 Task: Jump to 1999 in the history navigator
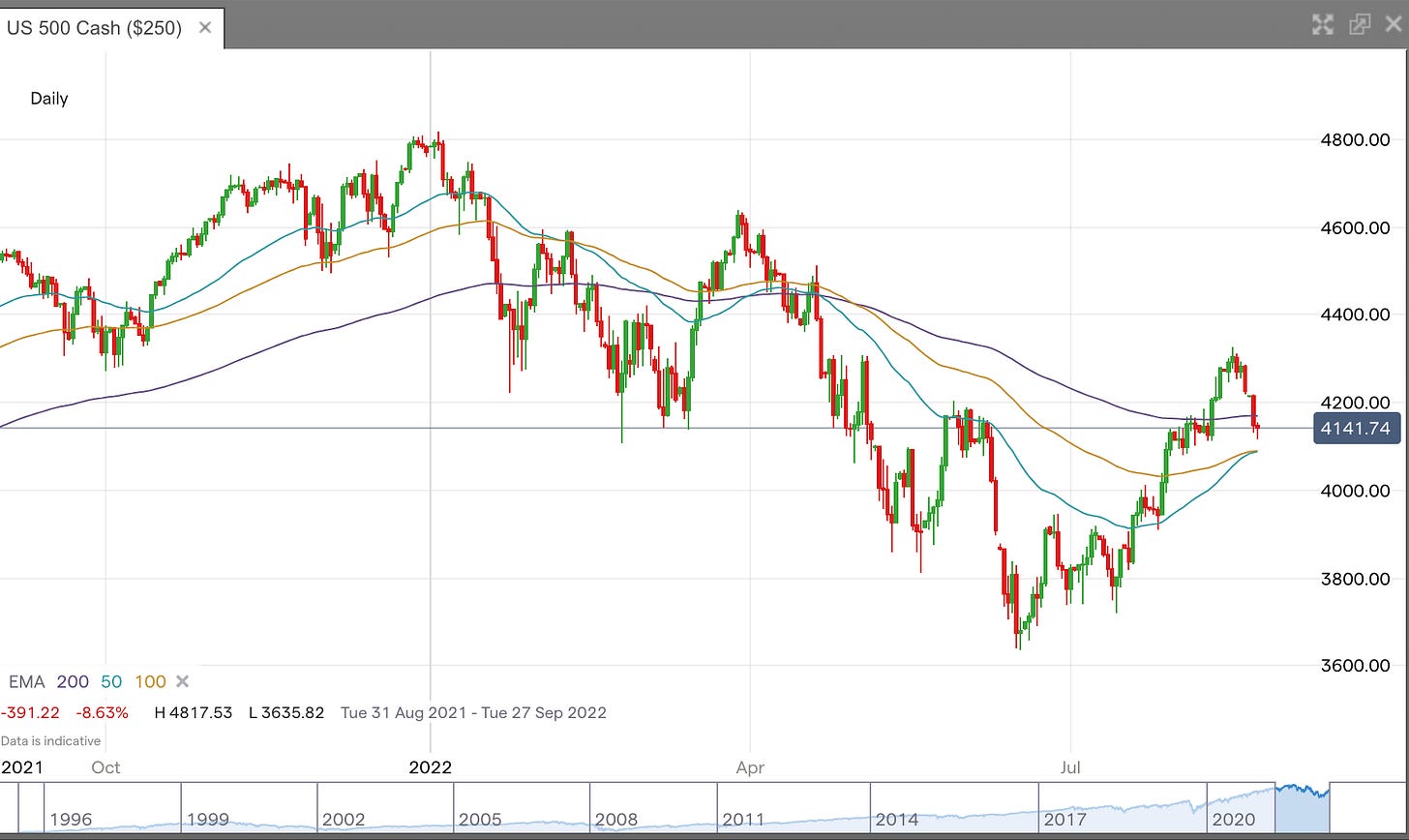[207, 819]
